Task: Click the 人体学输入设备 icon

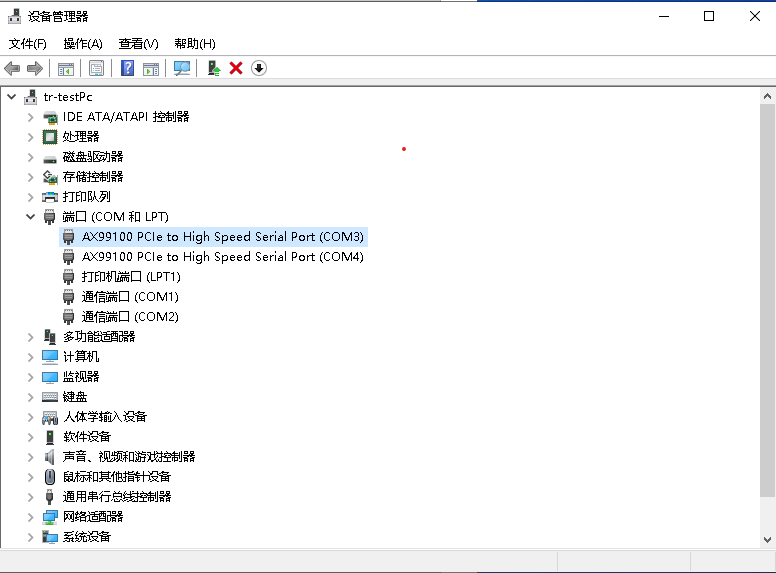Action: click(50, 417)
